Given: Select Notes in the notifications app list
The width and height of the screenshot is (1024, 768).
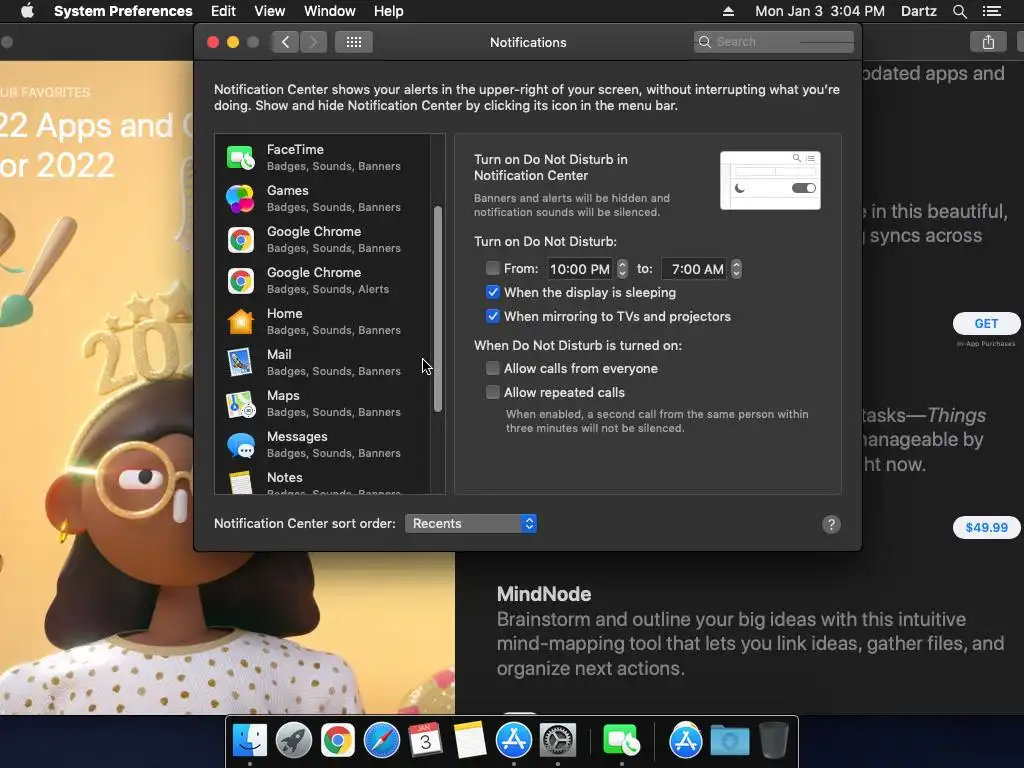Looking at the screenshot, I should click(x=323, y=482).
